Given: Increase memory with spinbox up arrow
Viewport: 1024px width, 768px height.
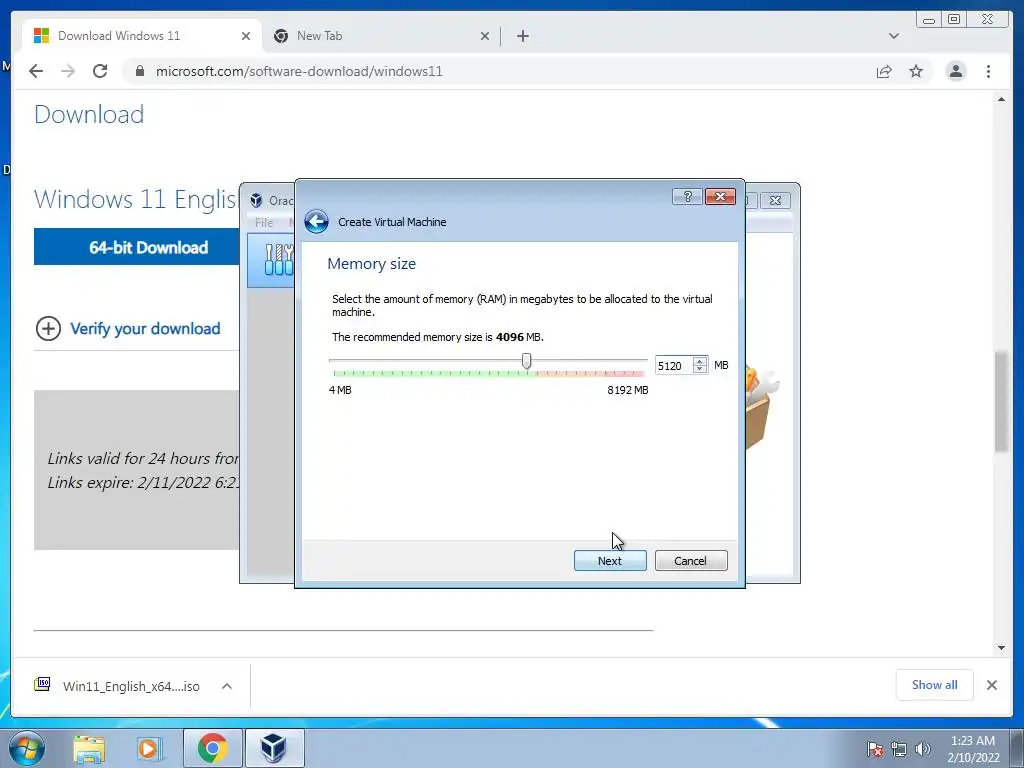Looking at the screenshot, I should click(x=700, y=361).
